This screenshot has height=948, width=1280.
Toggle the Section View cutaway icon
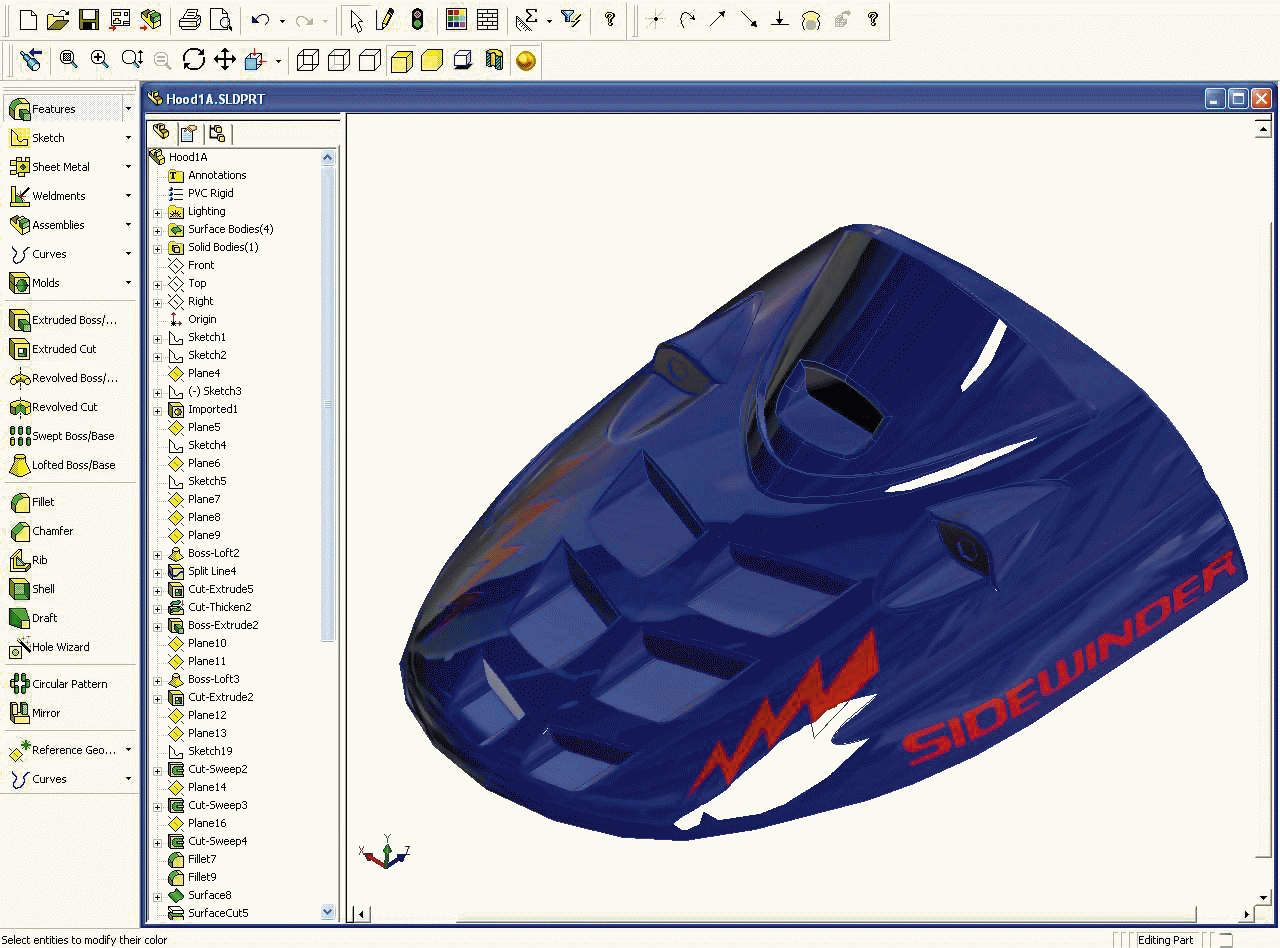tap(494, 61)
